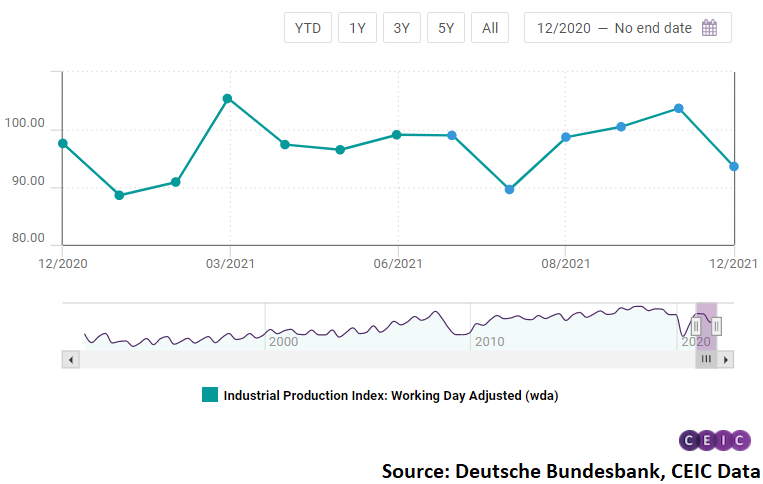Grab the navigator left range handle
Image resolution: width=763 pixels, height=484 pixels.
pyautogui.click(x=696, y=326)
